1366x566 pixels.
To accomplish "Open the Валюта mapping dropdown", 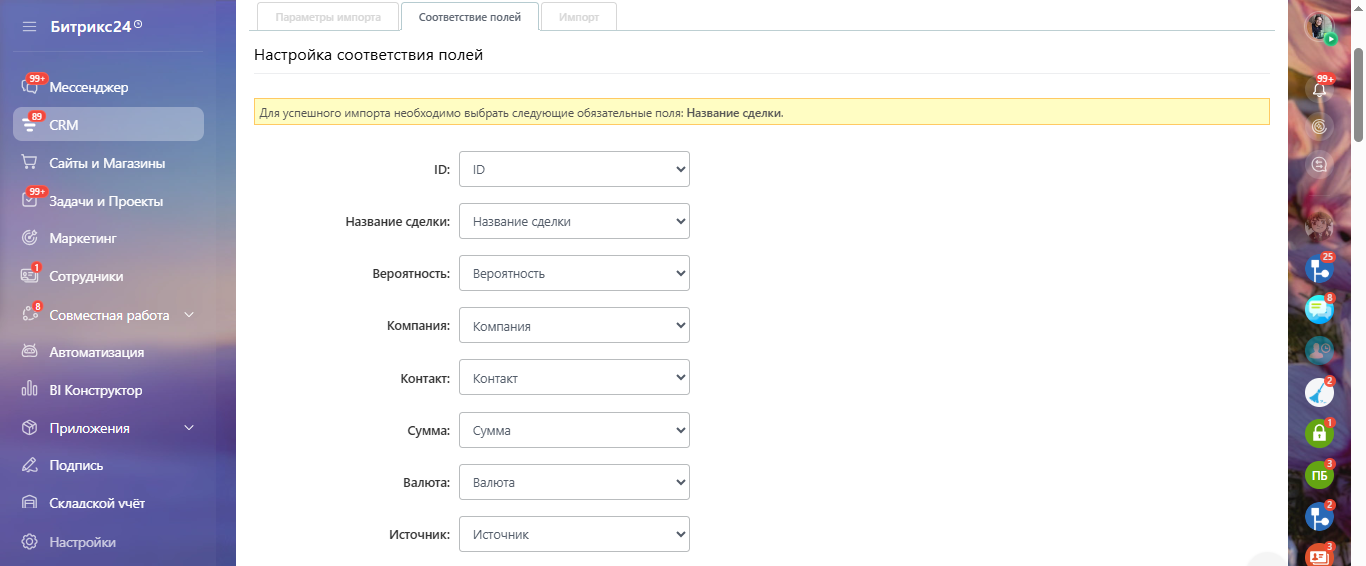I will (574, 482).
